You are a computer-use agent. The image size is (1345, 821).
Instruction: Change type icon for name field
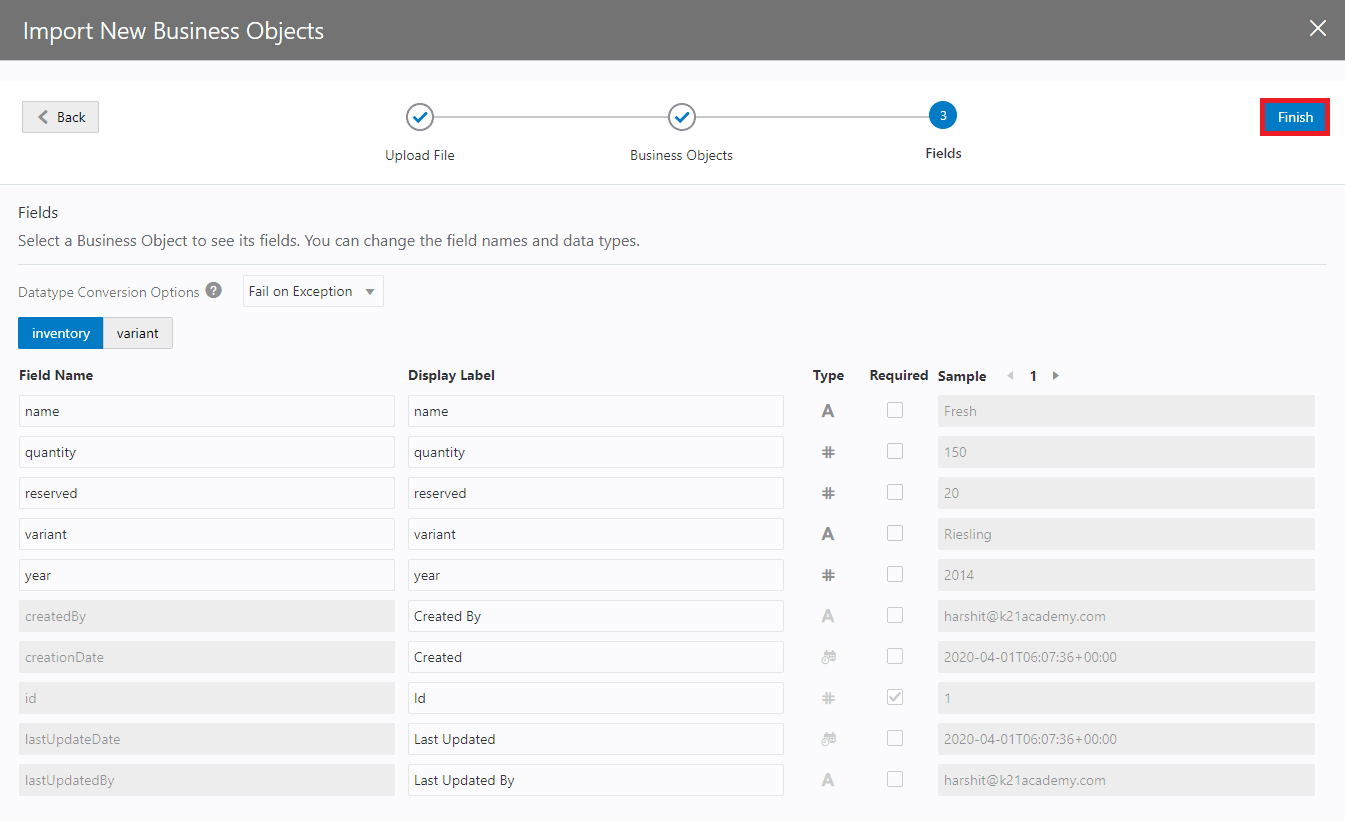pos(828,411)
